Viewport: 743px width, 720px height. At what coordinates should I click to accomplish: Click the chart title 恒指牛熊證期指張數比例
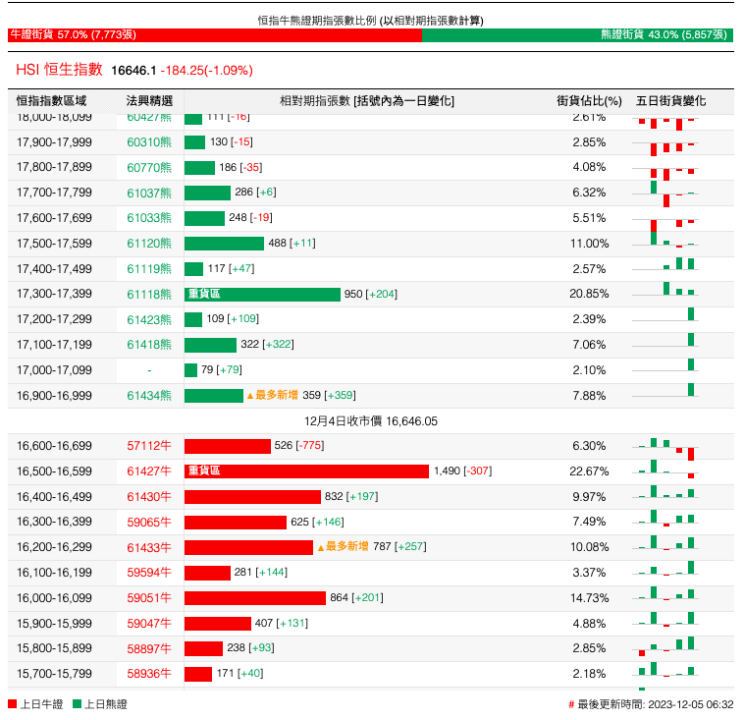[x=371, y=21]
